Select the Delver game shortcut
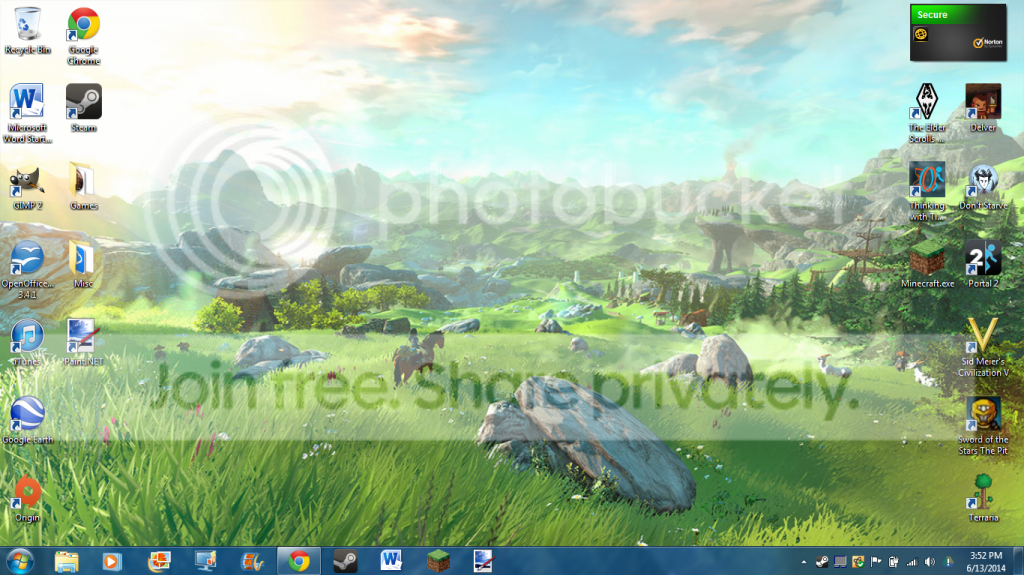 coord(983,108)
